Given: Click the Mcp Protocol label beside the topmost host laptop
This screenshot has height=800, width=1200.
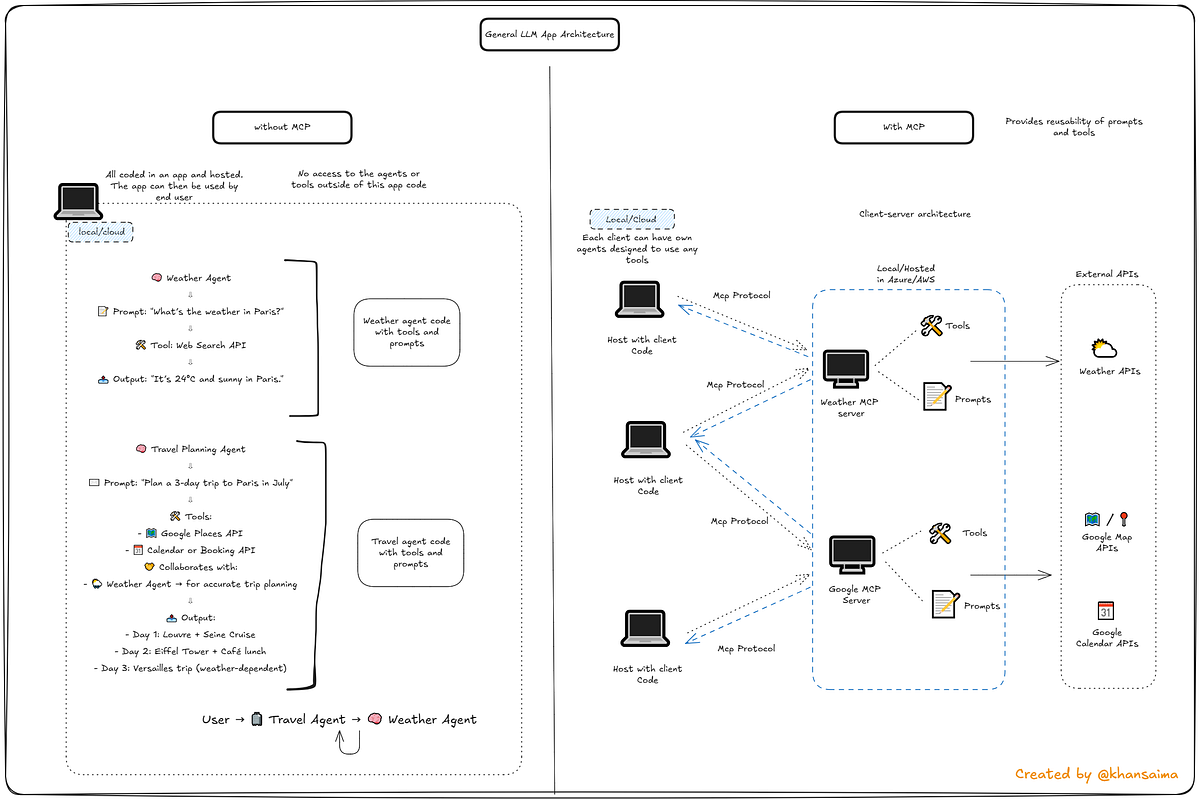Looking at the screenshot, I should pos(741,295).
